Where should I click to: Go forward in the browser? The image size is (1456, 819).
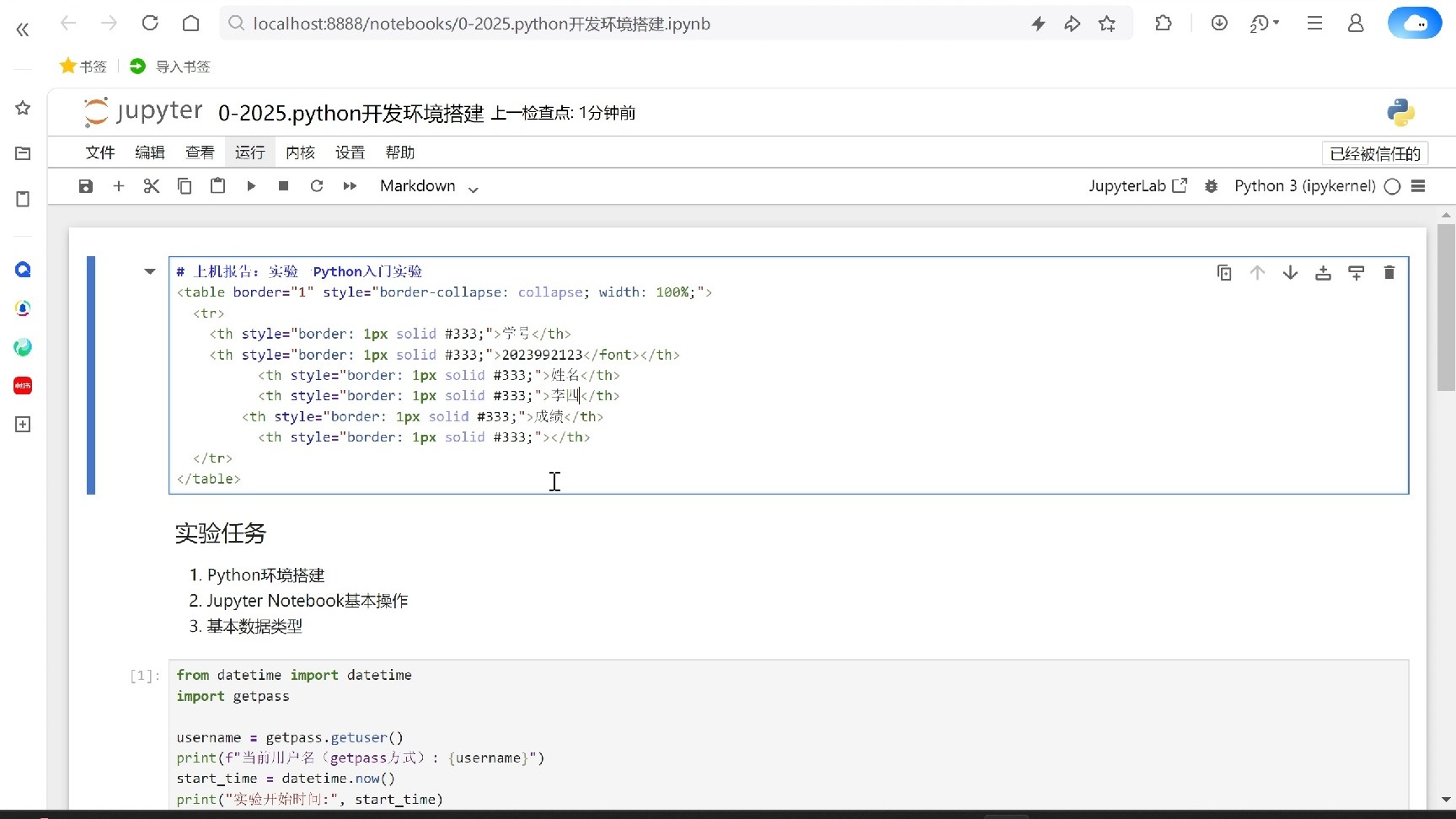point(109,24)
